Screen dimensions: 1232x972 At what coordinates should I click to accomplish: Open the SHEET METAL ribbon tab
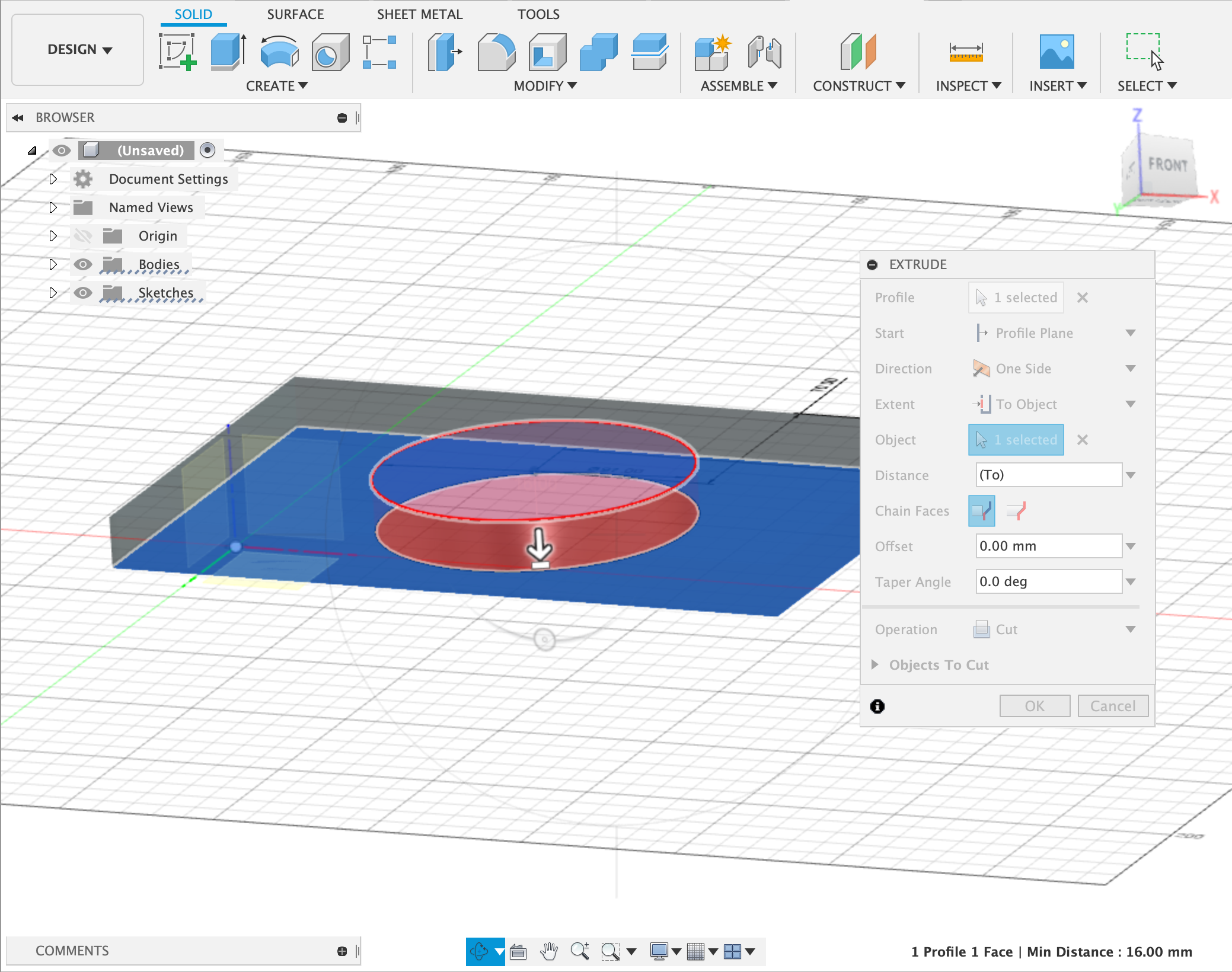419,14
